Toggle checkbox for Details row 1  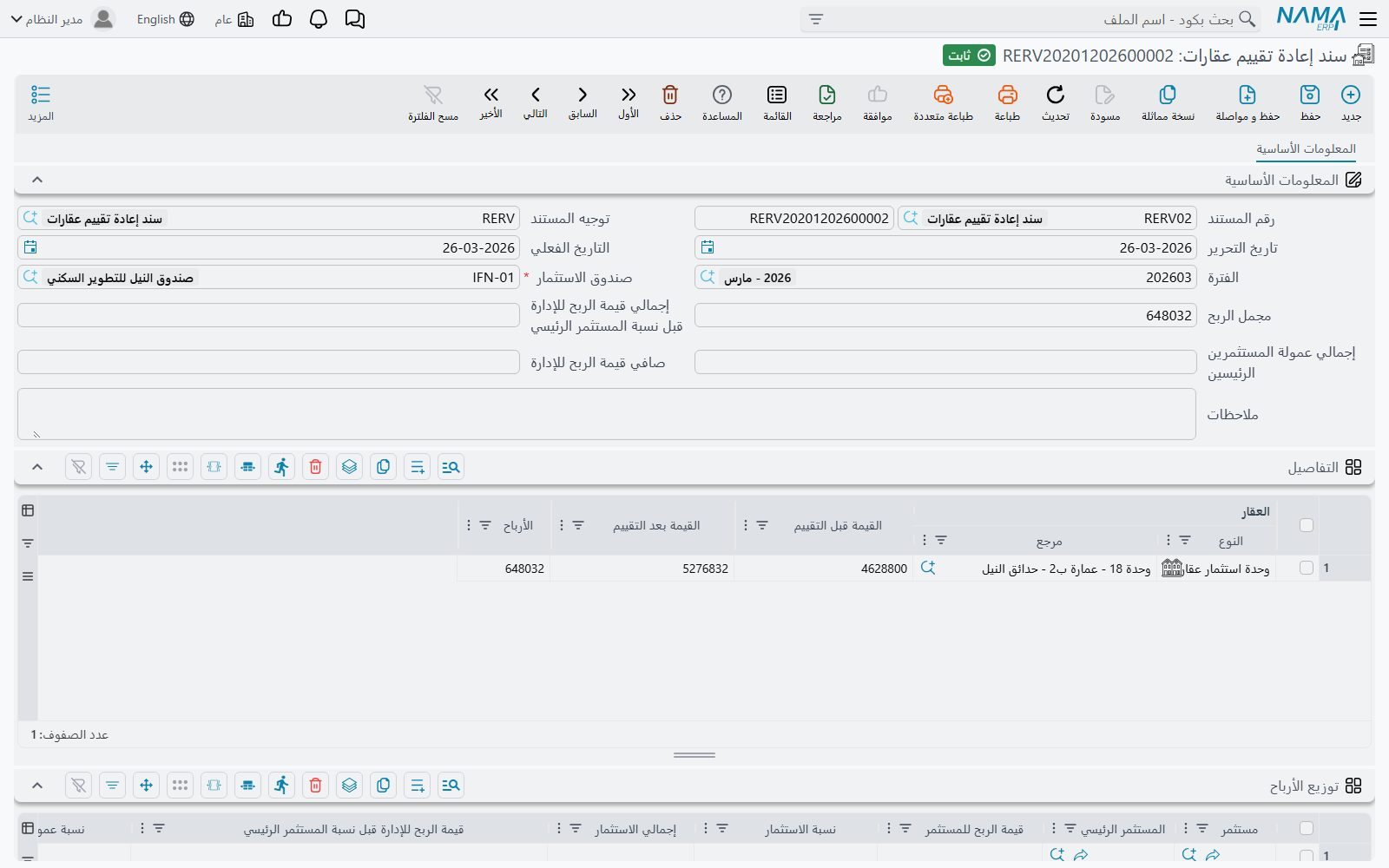[x=1307, y=568]
